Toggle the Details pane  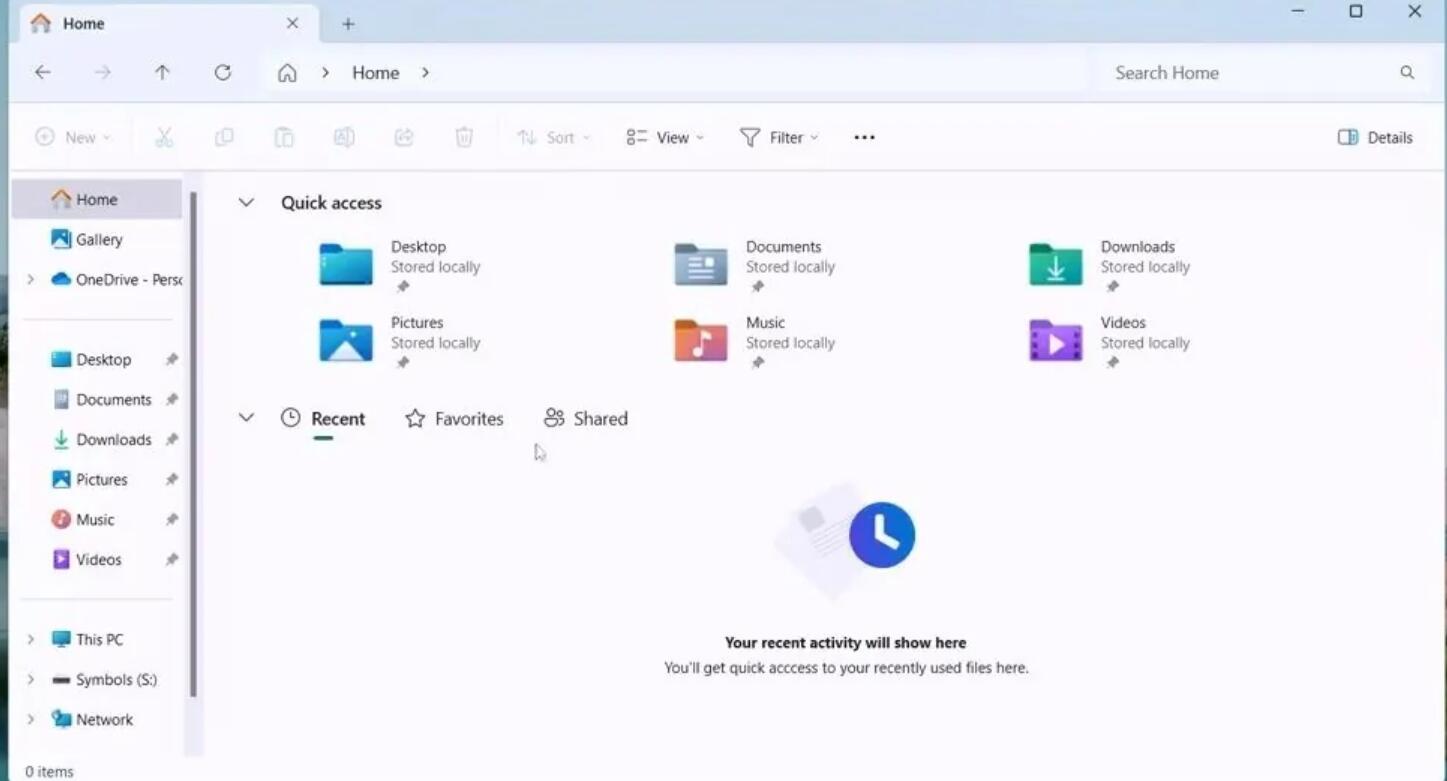click(1374, 137)
